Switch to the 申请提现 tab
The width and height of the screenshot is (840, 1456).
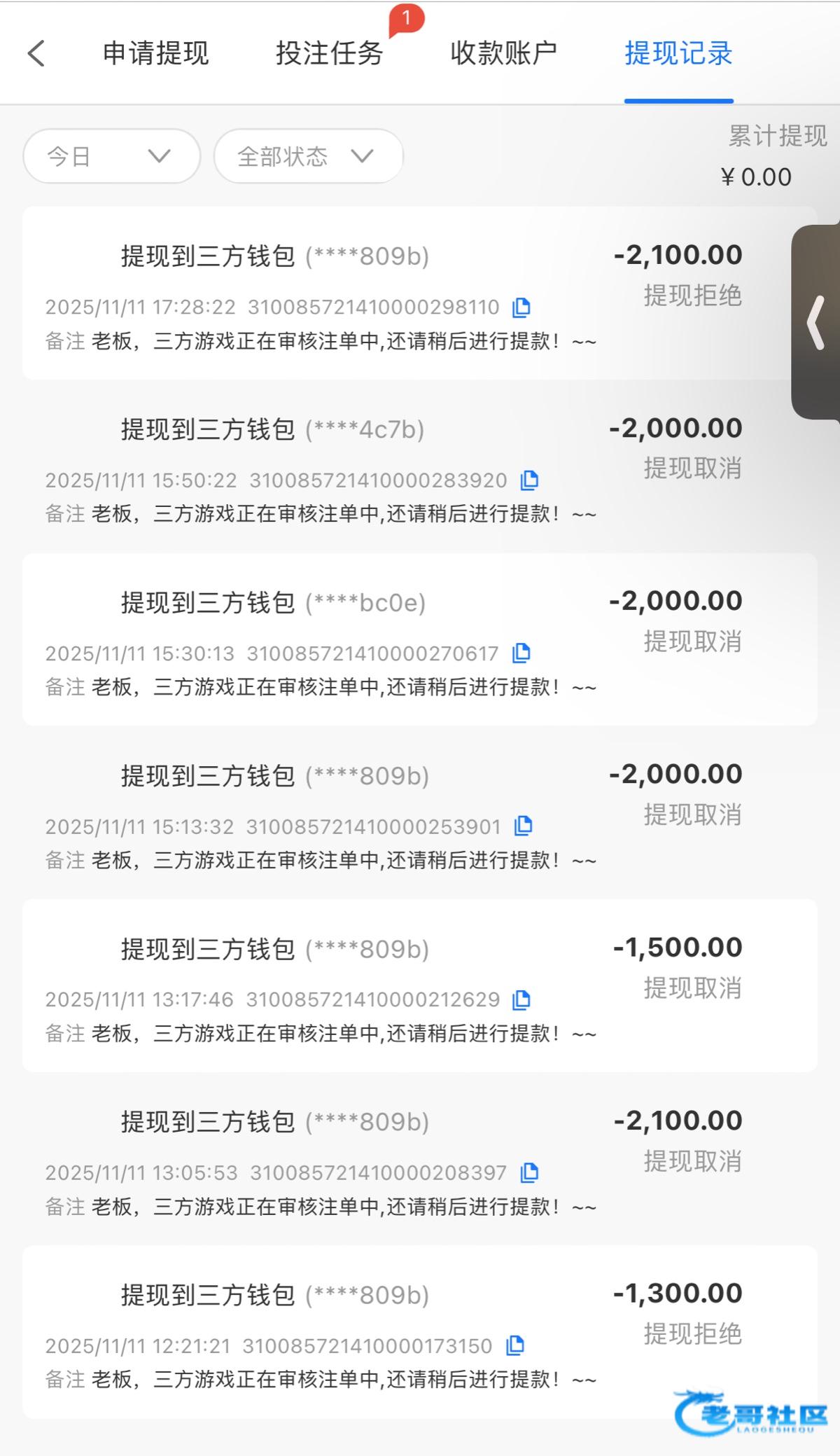(x=155, y=53)
